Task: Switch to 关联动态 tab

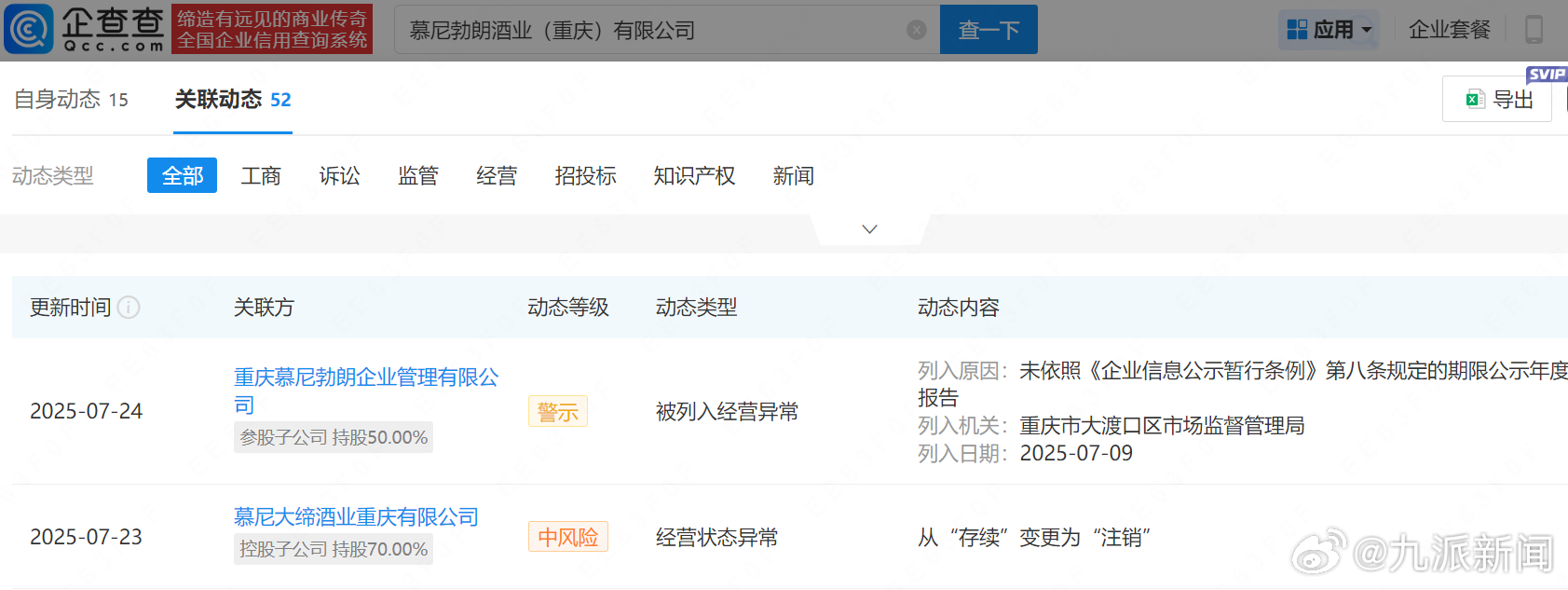Action: [x=233, y=99]
